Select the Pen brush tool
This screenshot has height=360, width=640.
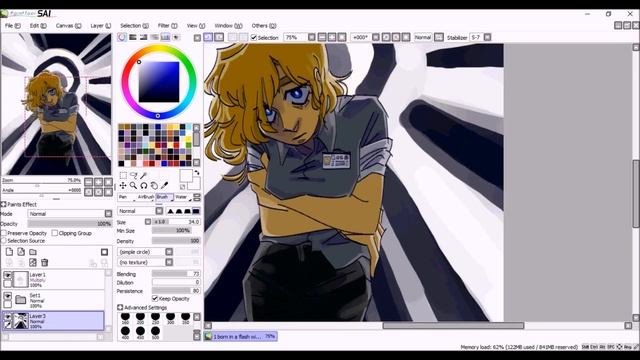126,197
